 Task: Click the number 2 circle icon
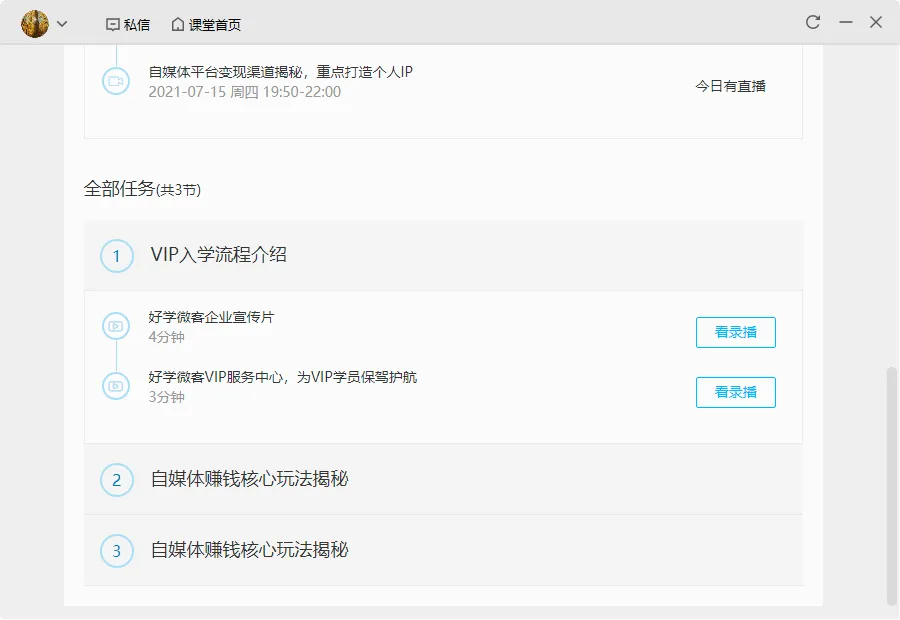point(117,480)
